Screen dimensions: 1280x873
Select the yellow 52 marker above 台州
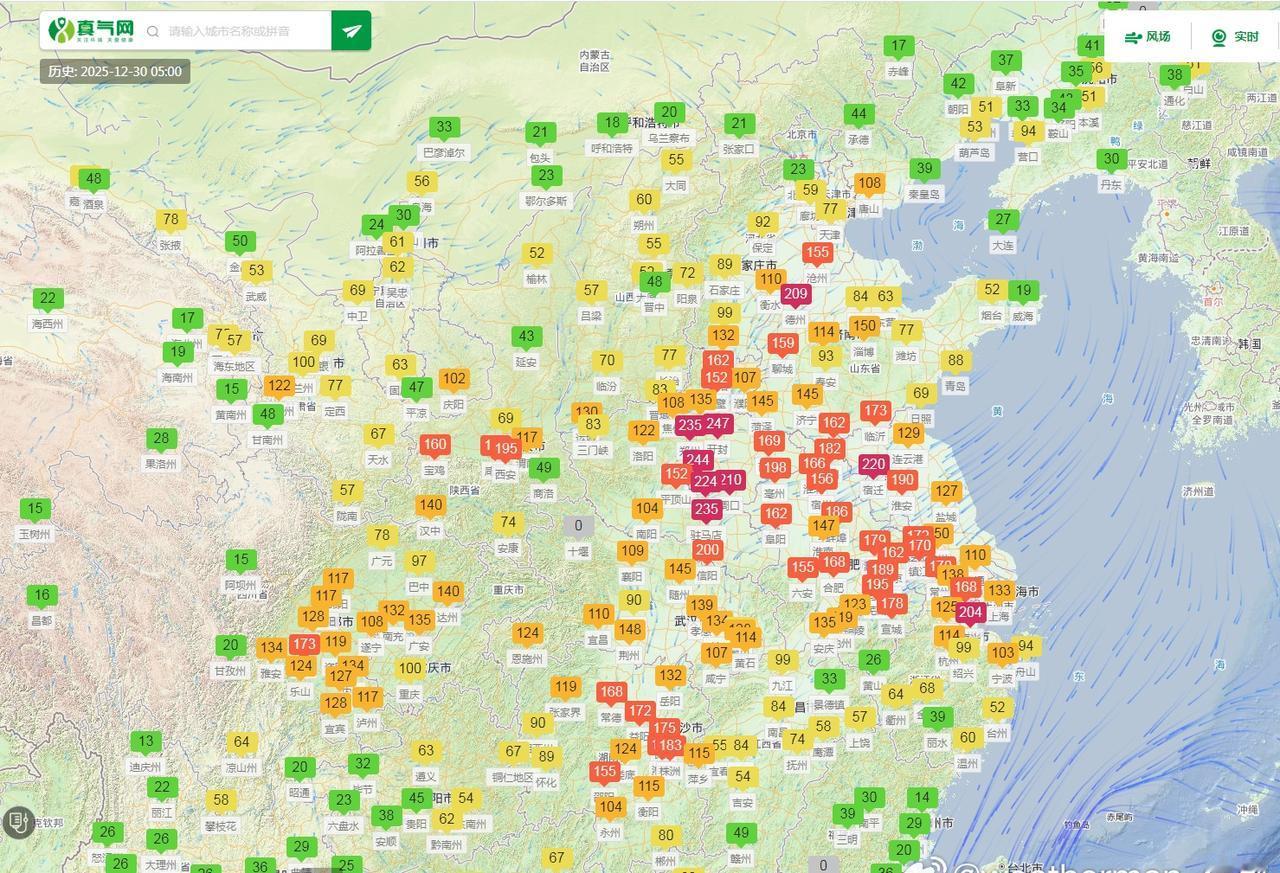[x=997, y=708]
